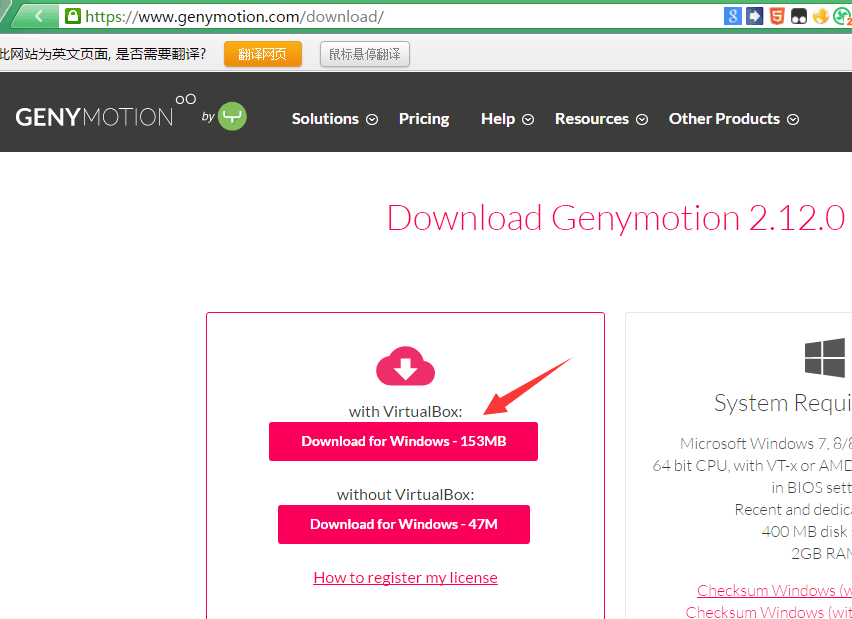The image size is (852, 619).
Task: Click the green pinwheel extension icon
Action: point(843,16)
